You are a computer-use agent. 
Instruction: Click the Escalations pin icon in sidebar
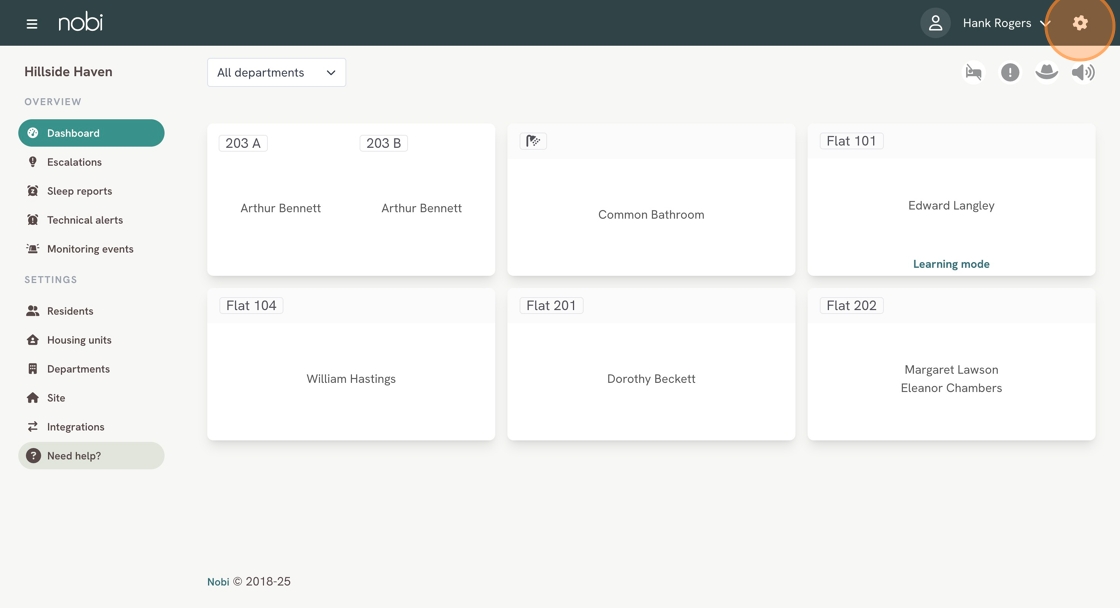click(x=34, y=161)
